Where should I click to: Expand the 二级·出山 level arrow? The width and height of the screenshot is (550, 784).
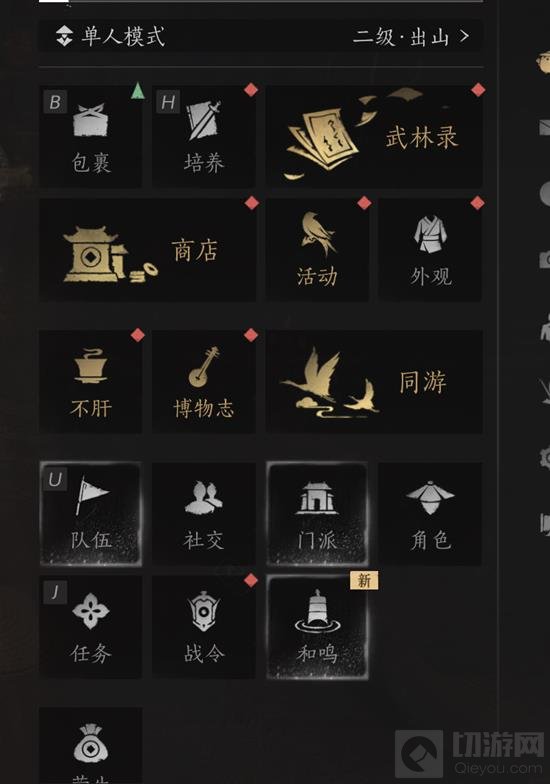coord(412,36)
